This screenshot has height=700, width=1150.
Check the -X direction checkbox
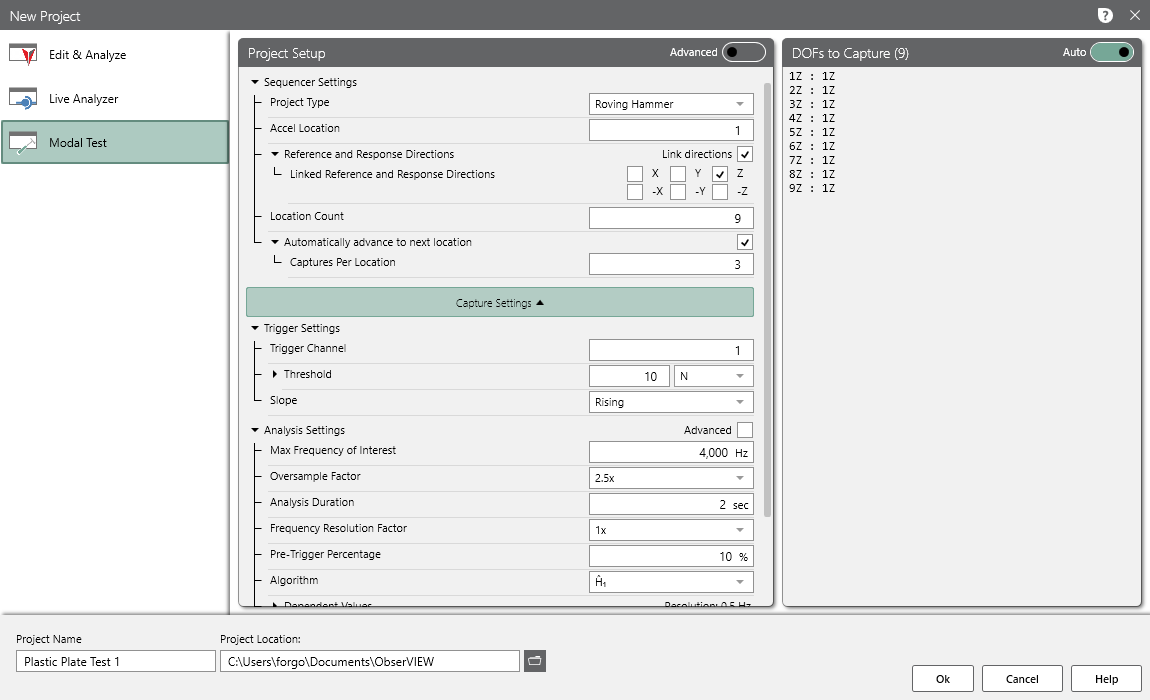[635, 192]
